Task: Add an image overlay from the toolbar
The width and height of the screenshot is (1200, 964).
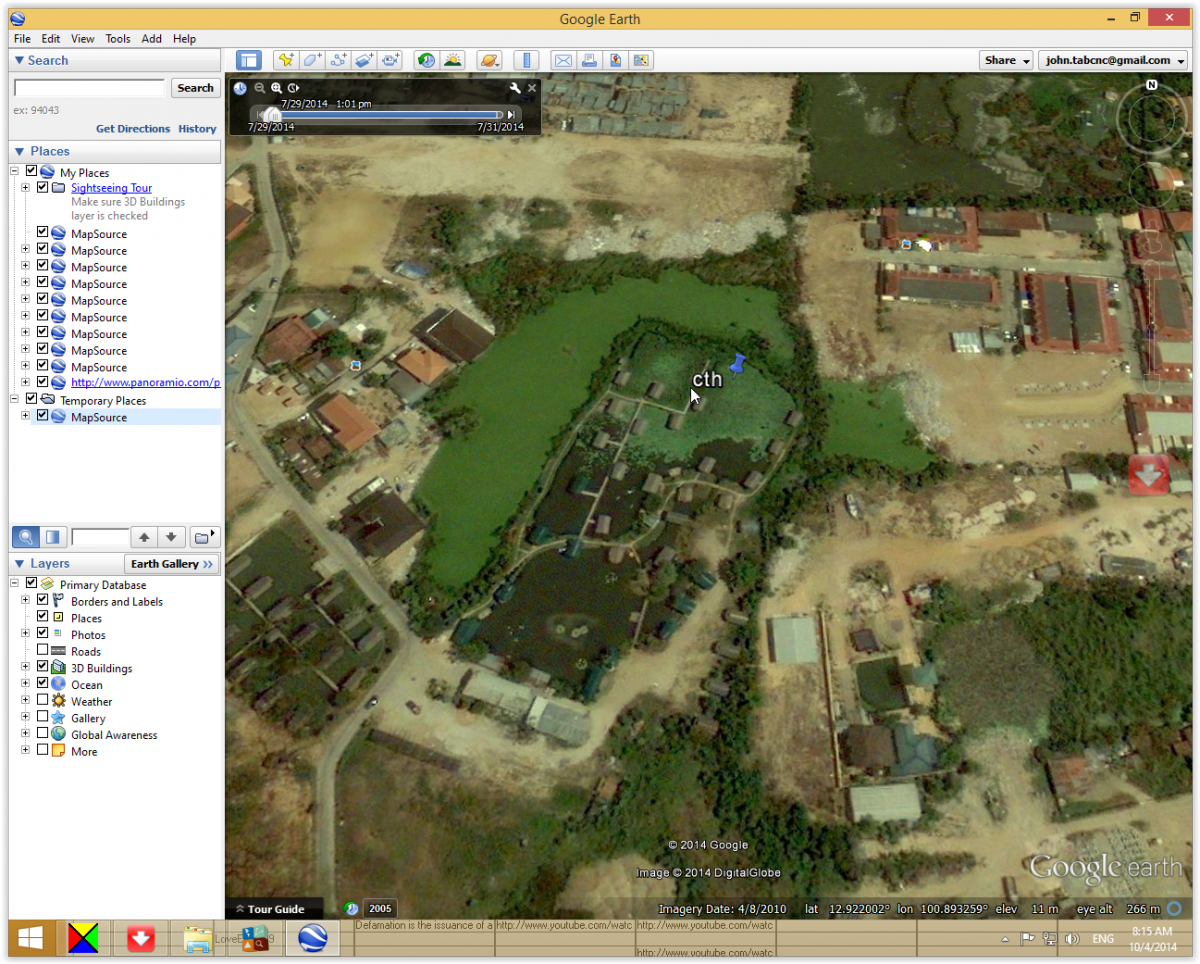Action: [x=364, y=60]
